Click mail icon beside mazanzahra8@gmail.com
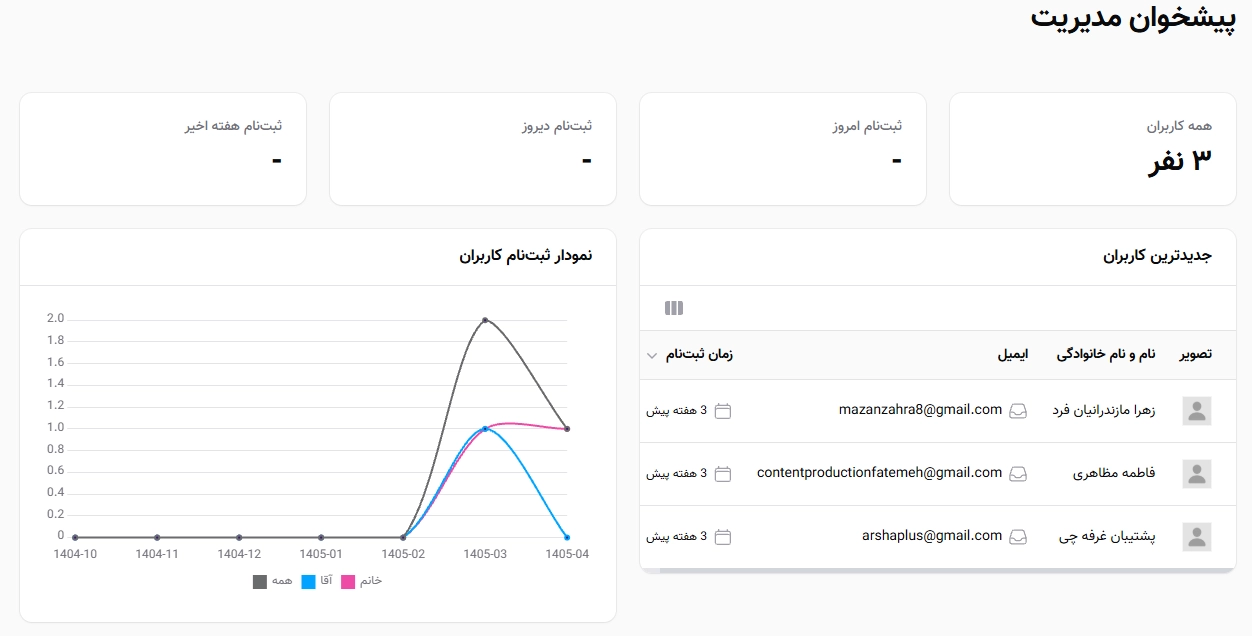 tap(1018, 411)
